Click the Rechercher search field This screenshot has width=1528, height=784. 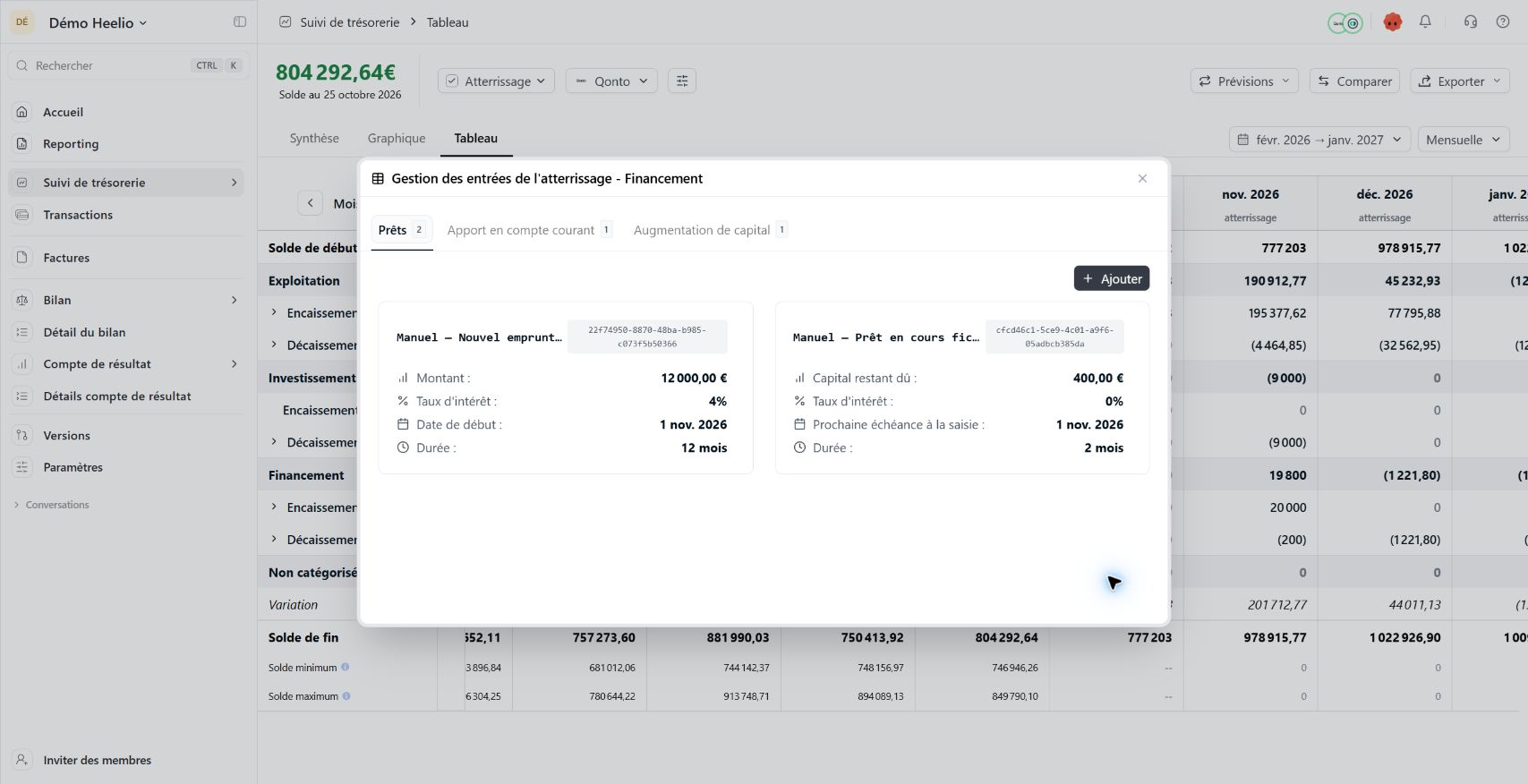click(x=126, y=65)
